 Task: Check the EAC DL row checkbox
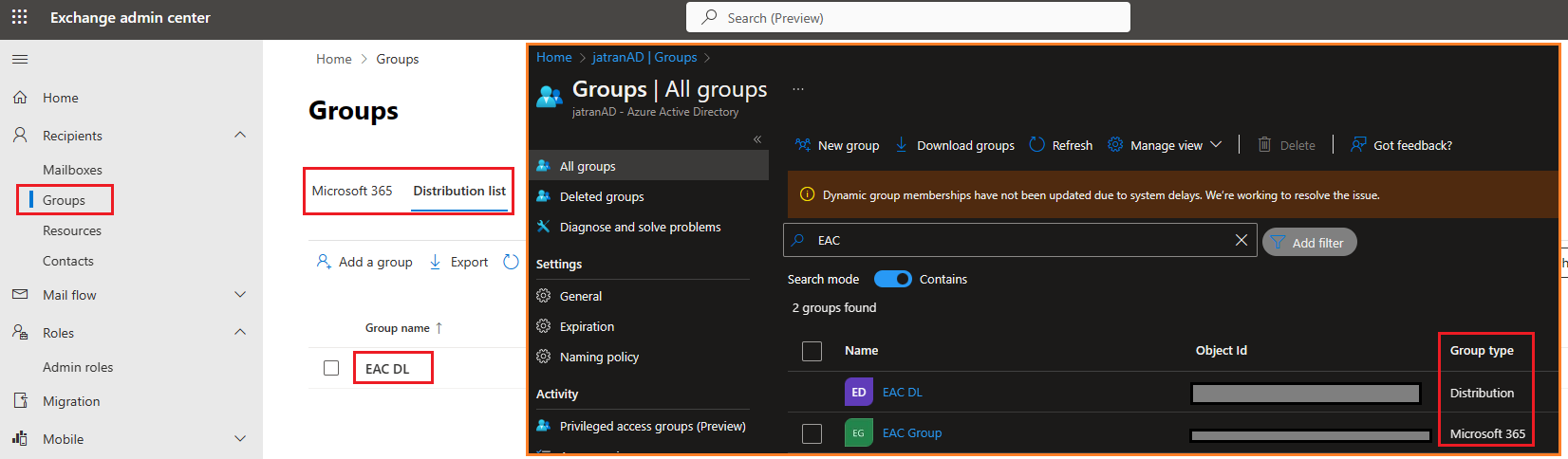[331, 368]
